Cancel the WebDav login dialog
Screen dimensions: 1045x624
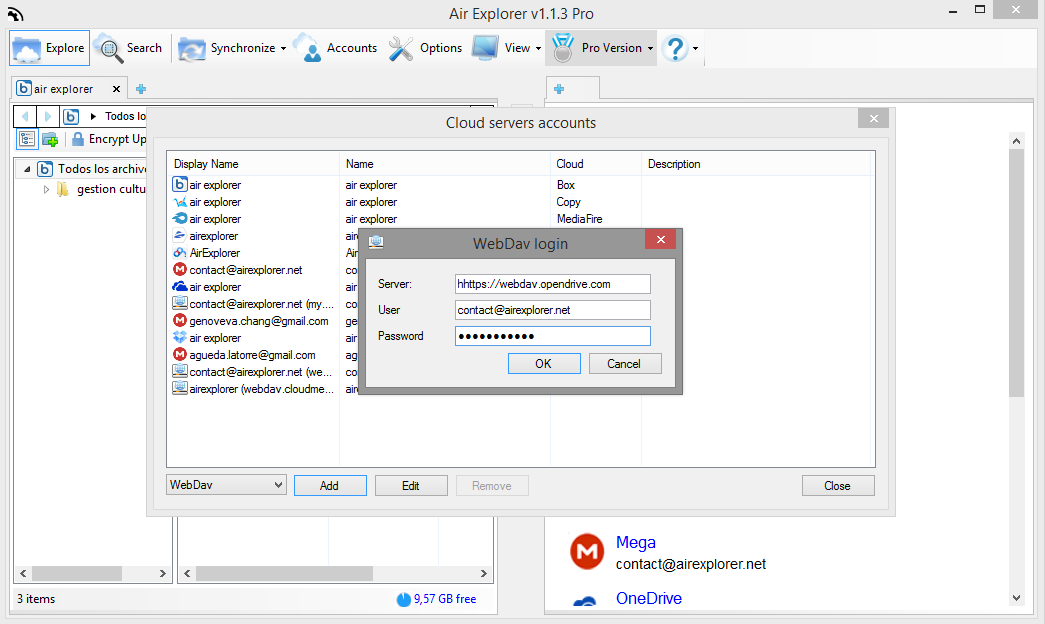click(x=624, y=363)
